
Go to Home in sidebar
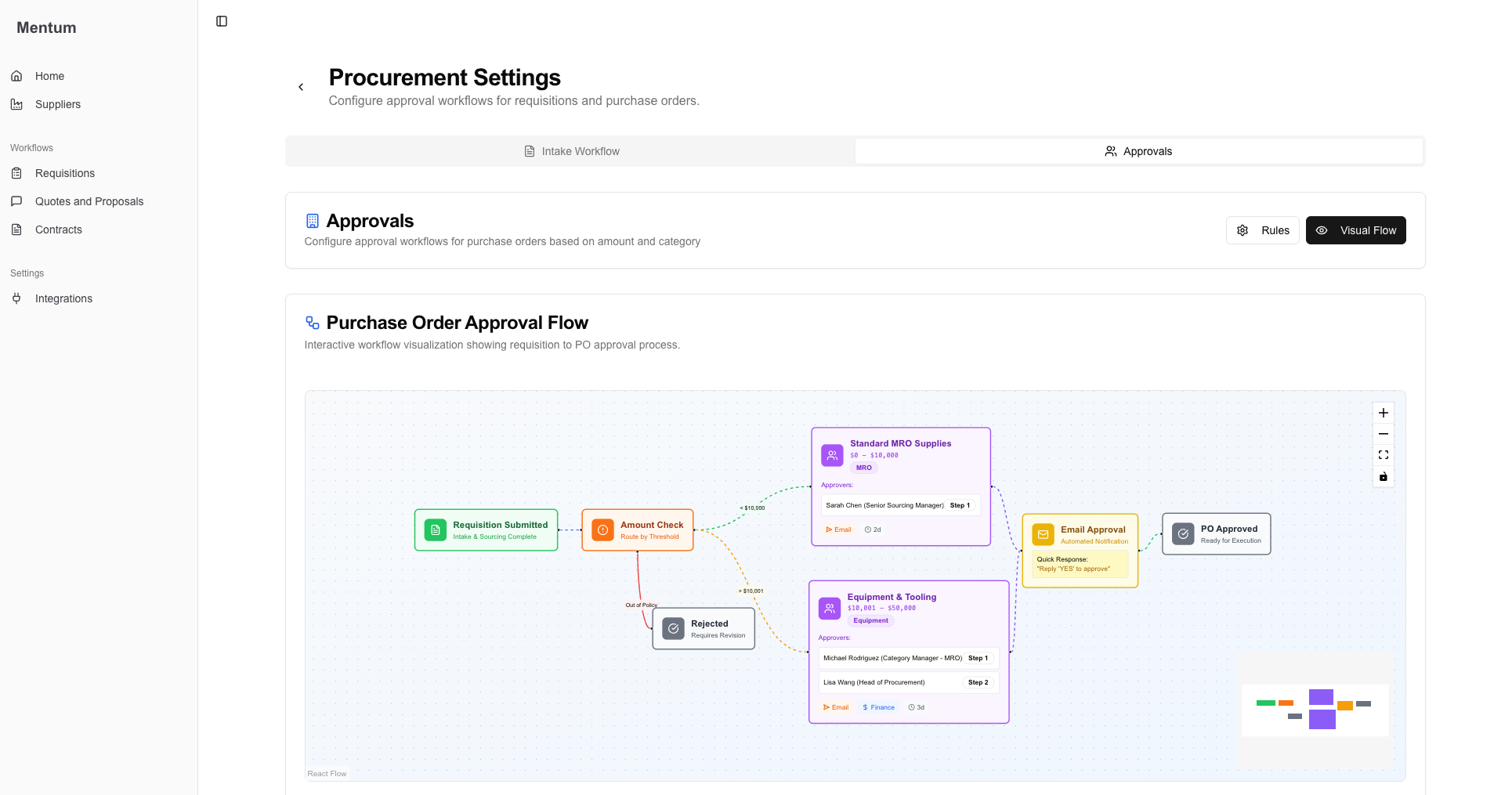tap(49, 76)
